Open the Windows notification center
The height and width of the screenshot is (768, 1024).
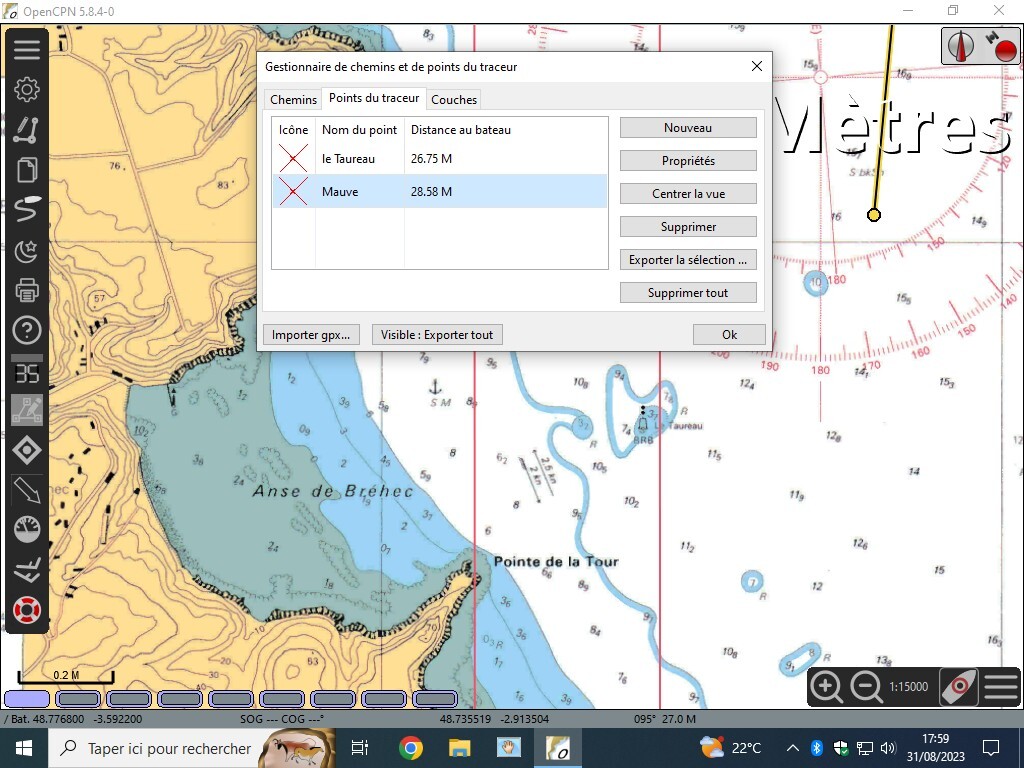pos(991,748)
